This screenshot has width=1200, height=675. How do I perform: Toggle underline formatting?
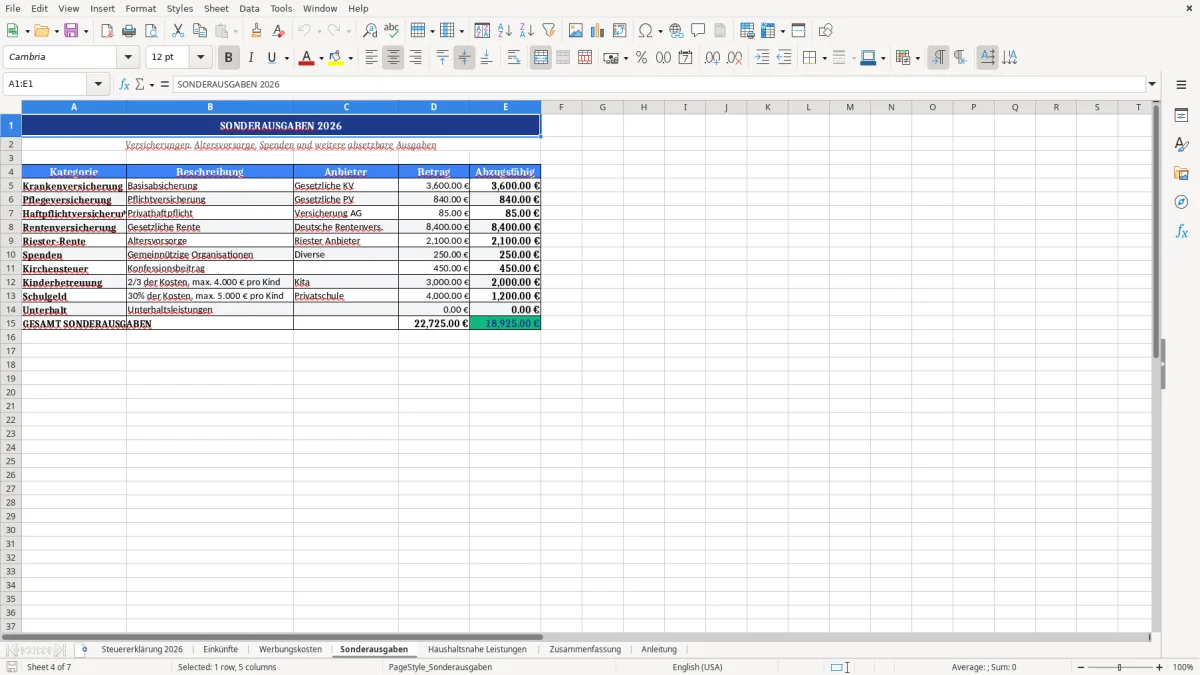[271, 57]
